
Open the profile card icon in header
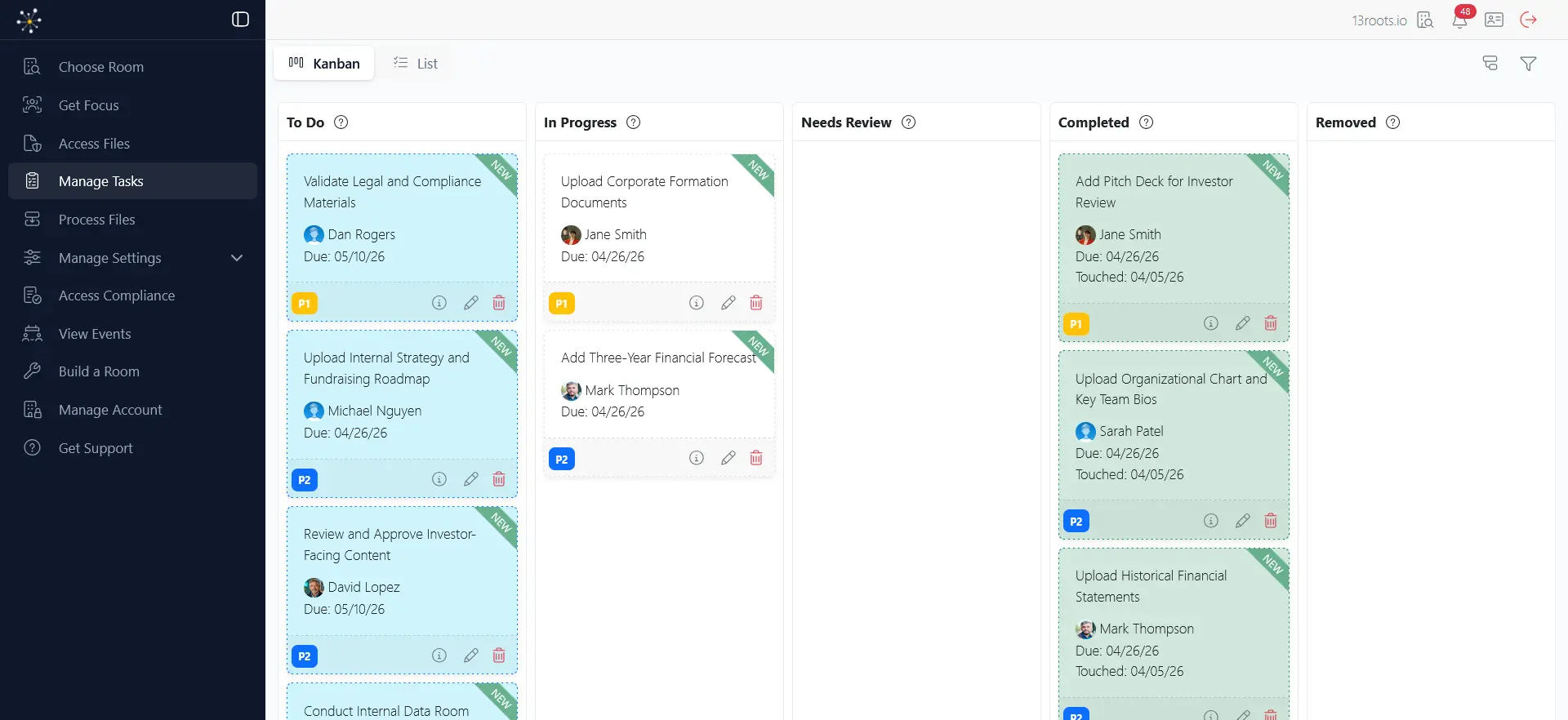1494,20
